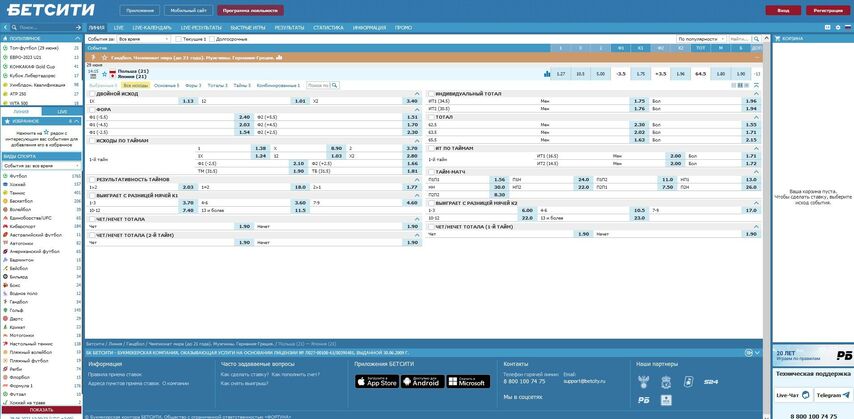
Task: Open the search submit arrow in sidebar
Action: [x=78, y=27]
